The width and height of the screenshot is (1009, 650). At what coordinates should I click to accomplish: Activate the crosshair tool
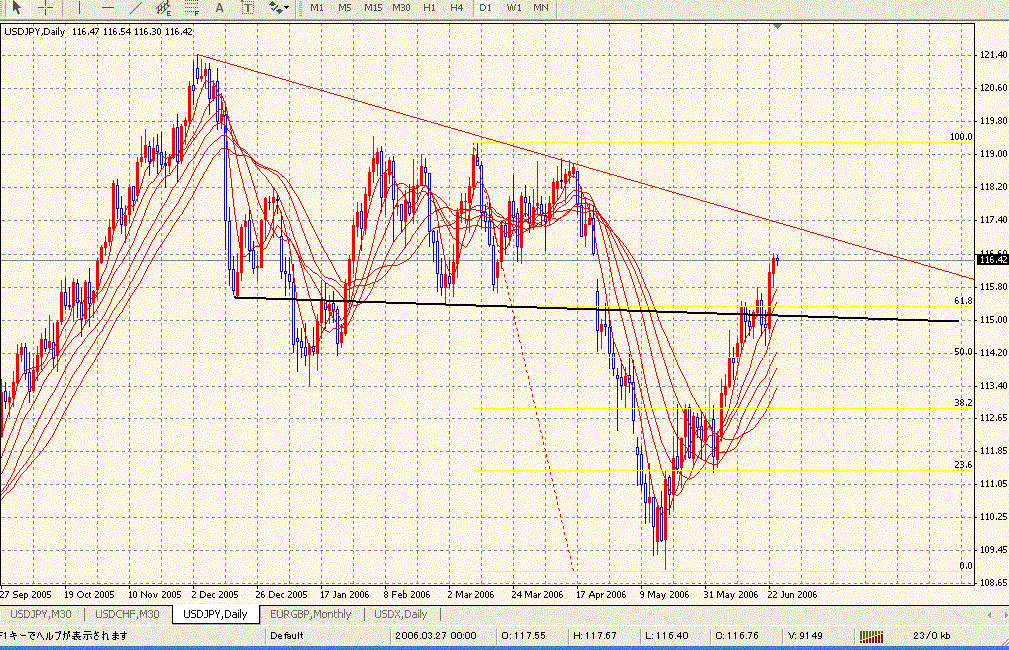45,8
